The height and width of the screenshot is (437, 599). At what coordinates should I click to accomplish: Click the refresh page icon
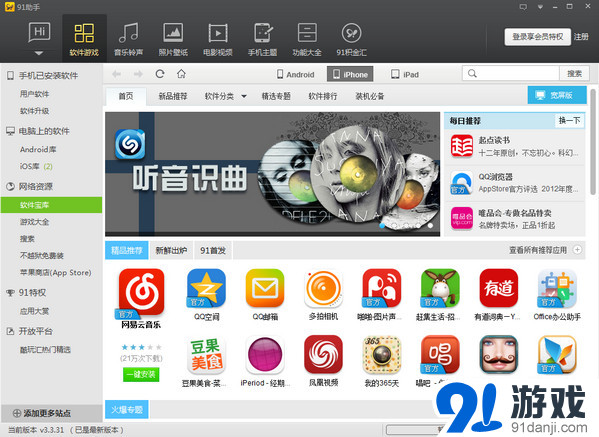pyautogui.click(x=160, y=74)
